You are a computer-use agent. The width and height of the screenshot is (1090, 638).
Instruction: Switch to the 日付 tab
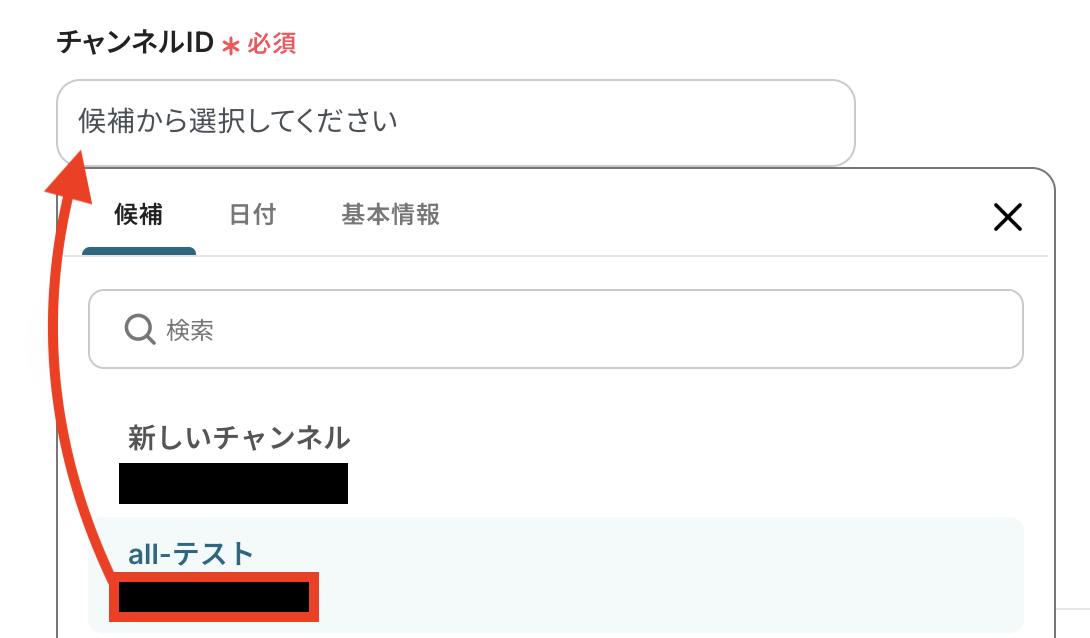[252, 215]
